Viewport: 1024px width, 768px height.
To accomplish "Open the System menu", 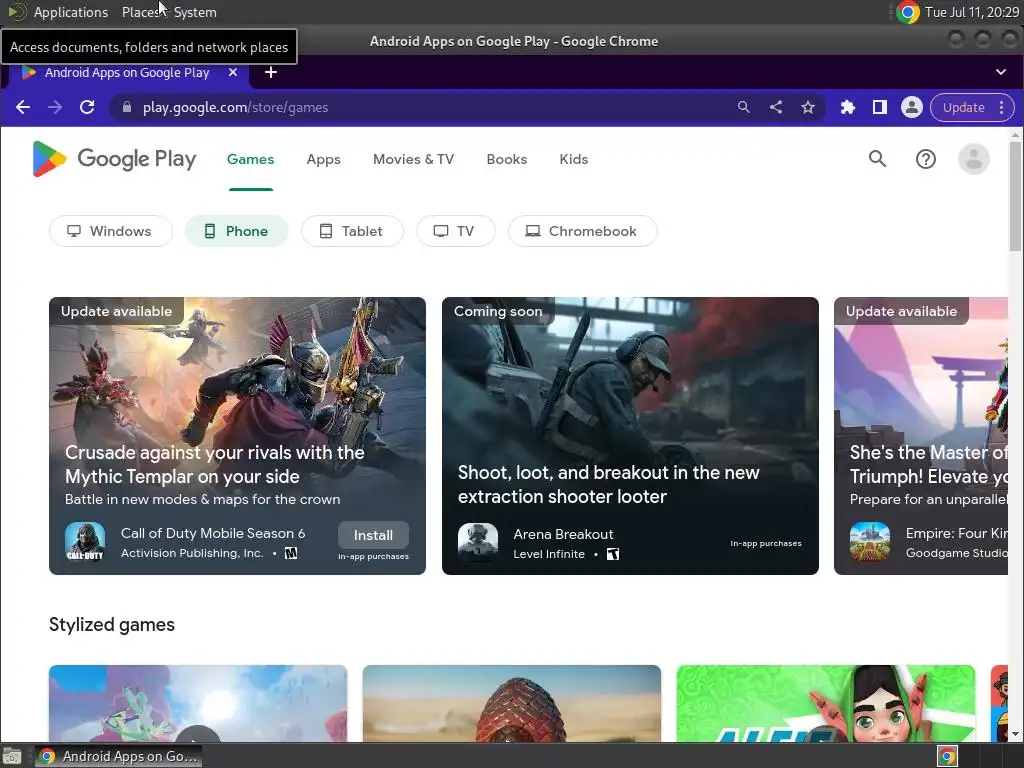I will pyautogui.click(x=195, y=12).
